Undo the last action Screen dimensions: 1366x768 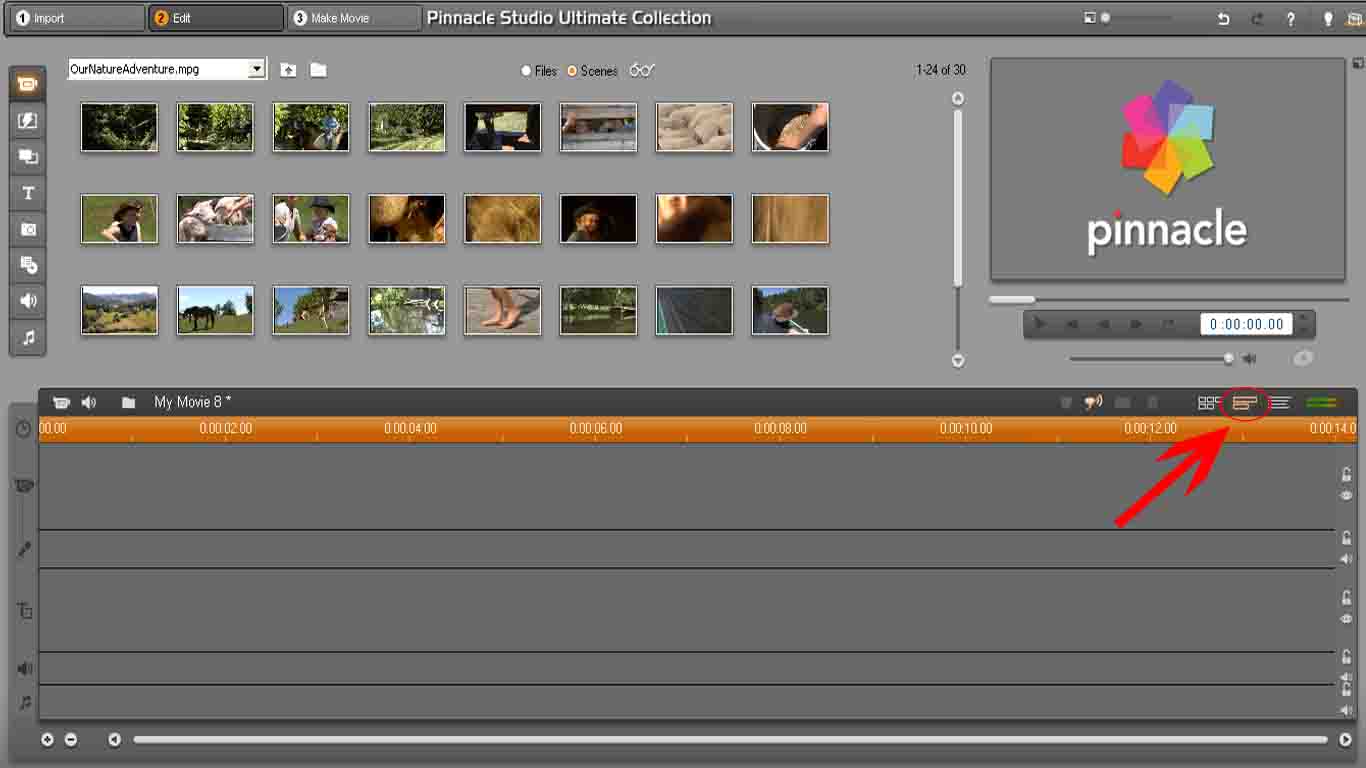pos(1223,19)
